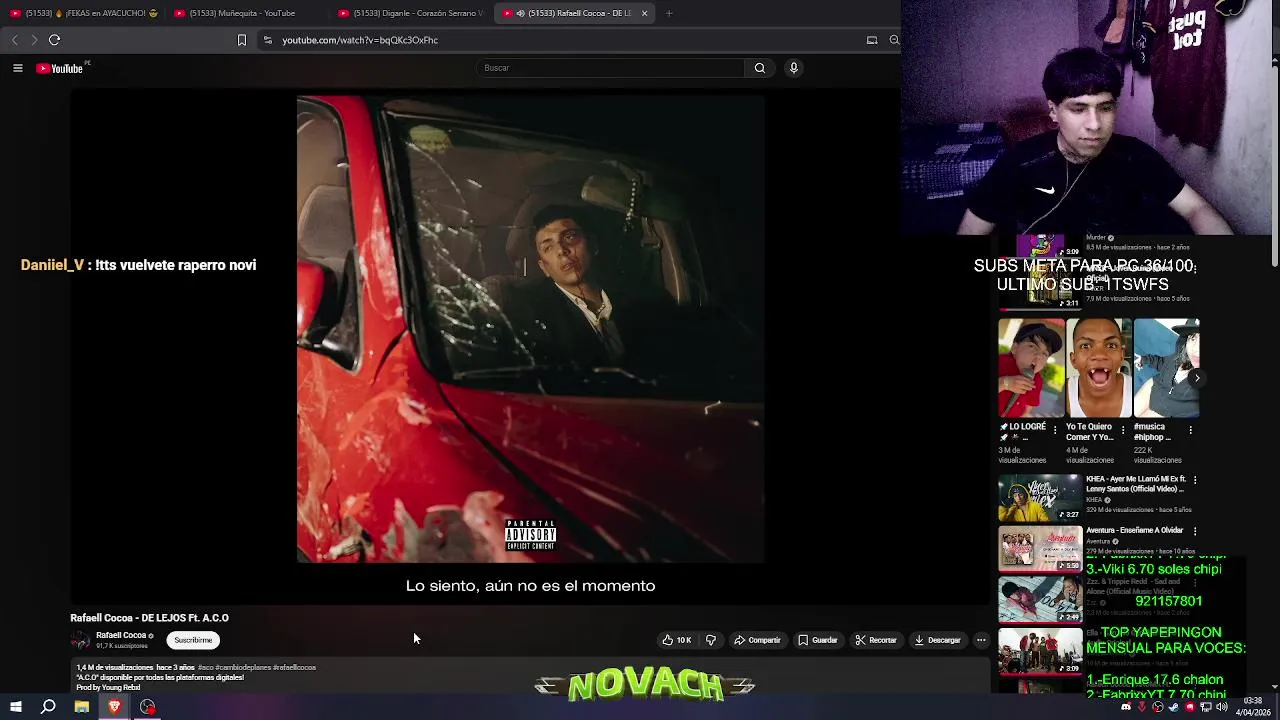Image resolution: width=1280 pixels, height=720 pixels.
Task: Click the search magnifier button
Action: point(760,68)
